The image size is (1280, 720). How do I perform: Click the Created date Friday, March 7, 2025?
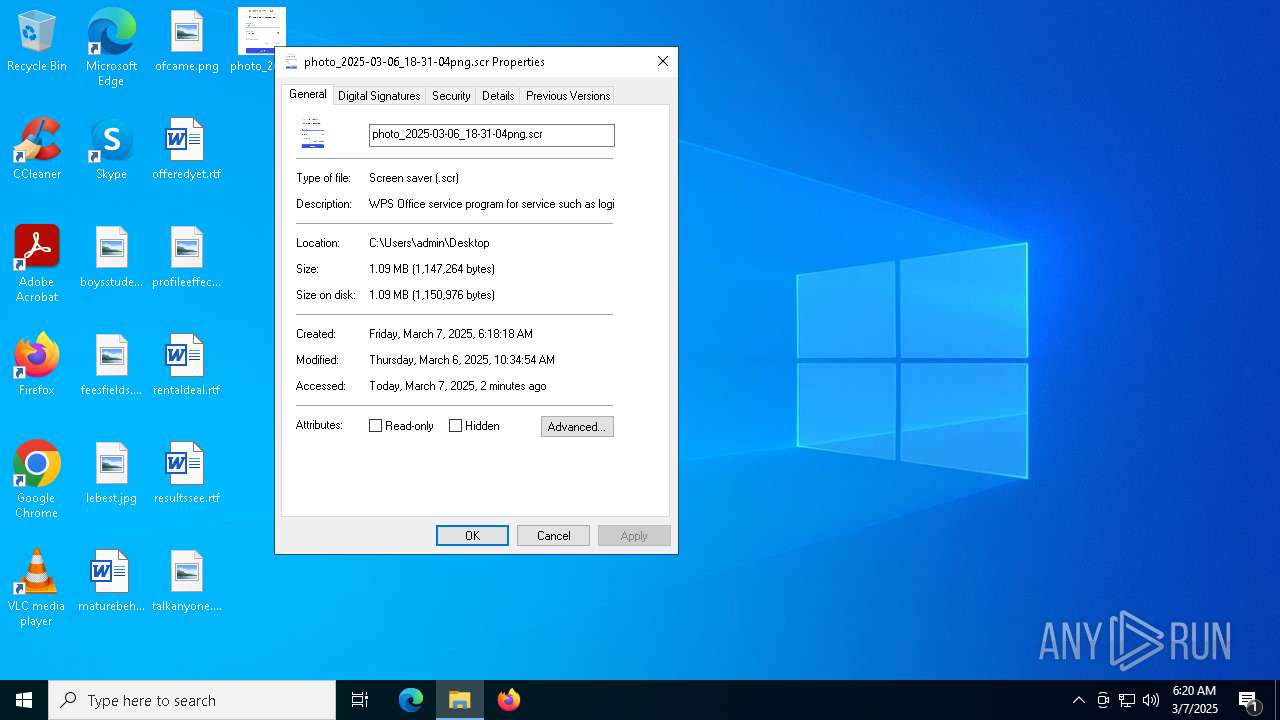(x=451, y=334)
